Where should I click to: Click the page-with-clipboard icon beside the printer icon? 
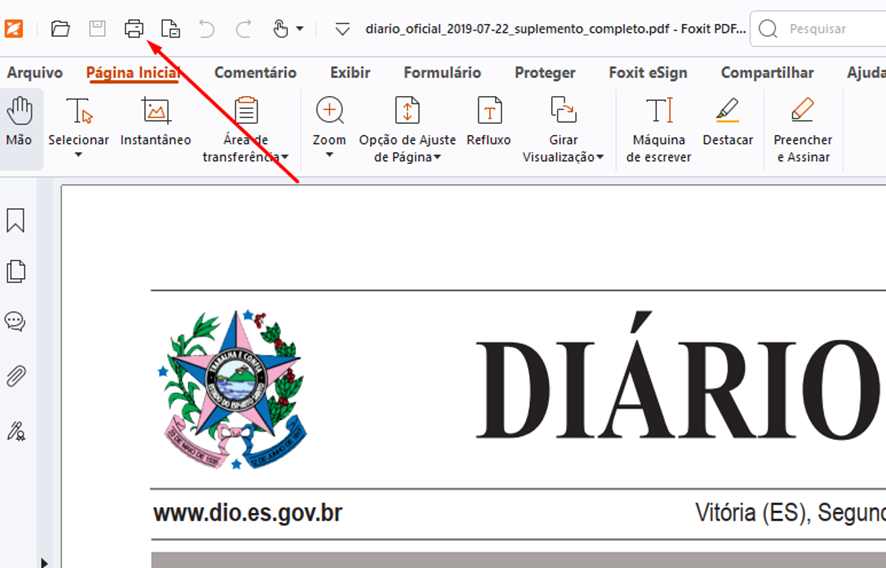click(170, 28)
